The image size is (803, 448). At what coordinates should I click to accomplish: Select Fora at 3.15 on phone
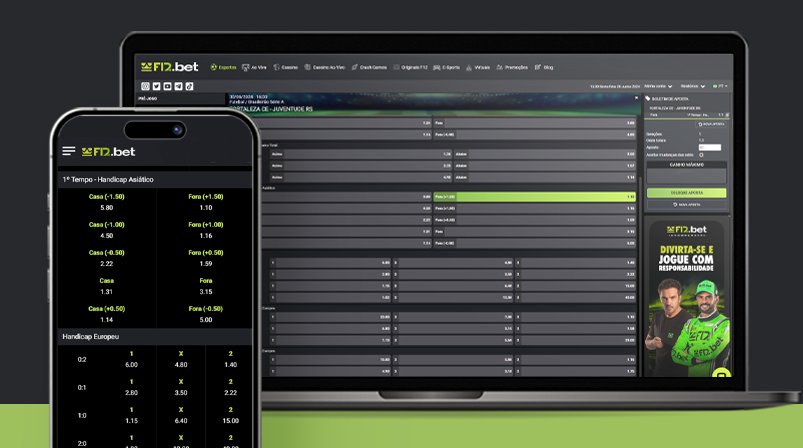[205, 286]
